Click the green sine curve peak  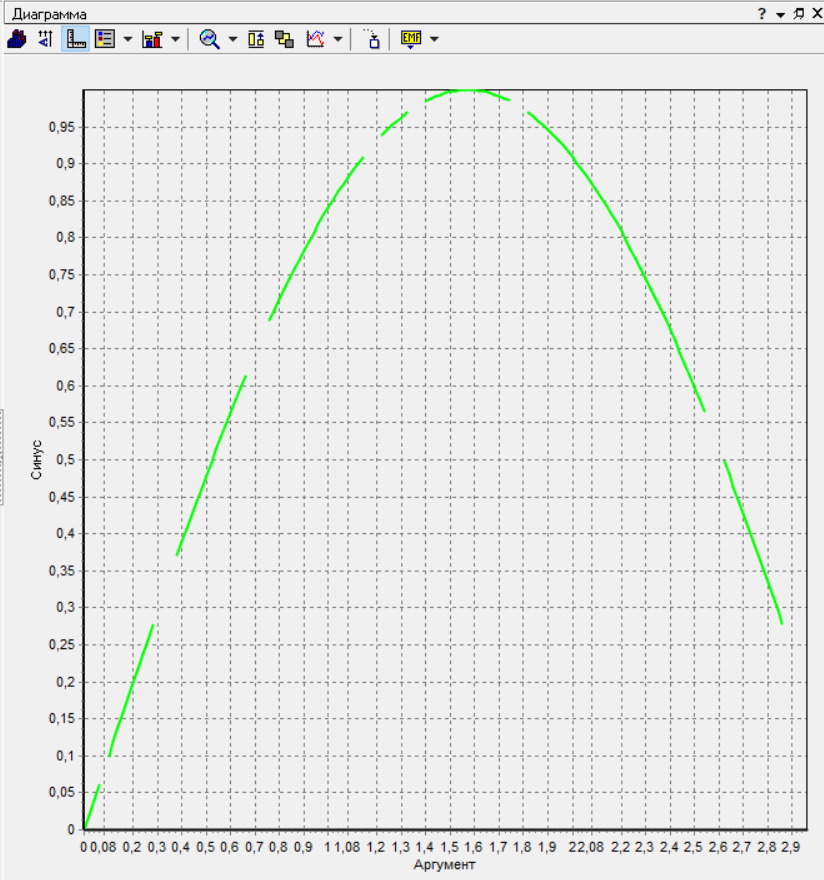tap(467, 90)
